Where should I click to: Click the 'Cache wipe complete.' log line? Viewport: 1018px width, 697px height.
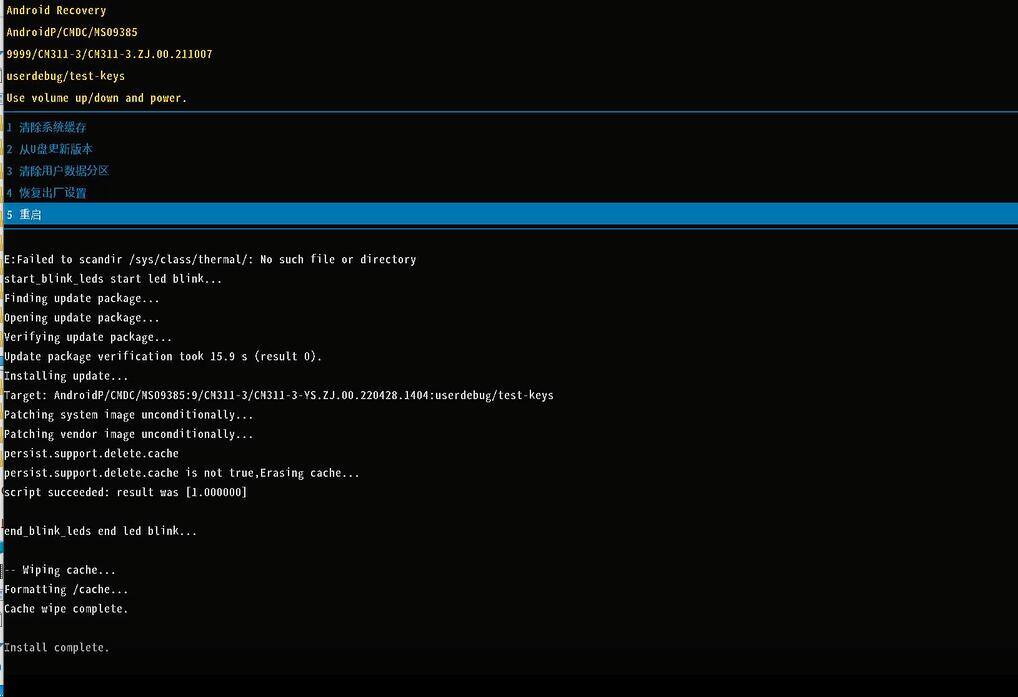pos(66,609)
